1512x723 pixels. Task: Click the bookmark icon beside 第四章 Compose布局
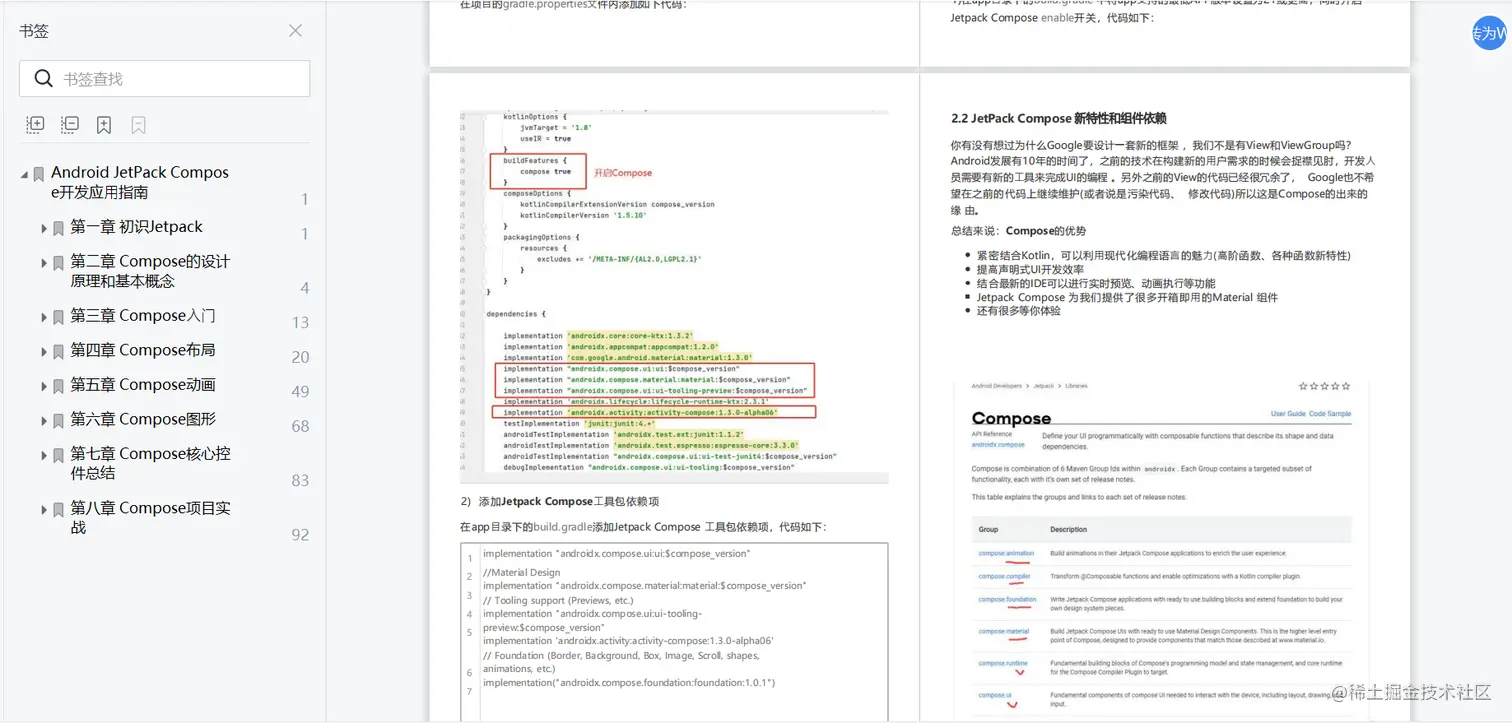tap(58, 352)
